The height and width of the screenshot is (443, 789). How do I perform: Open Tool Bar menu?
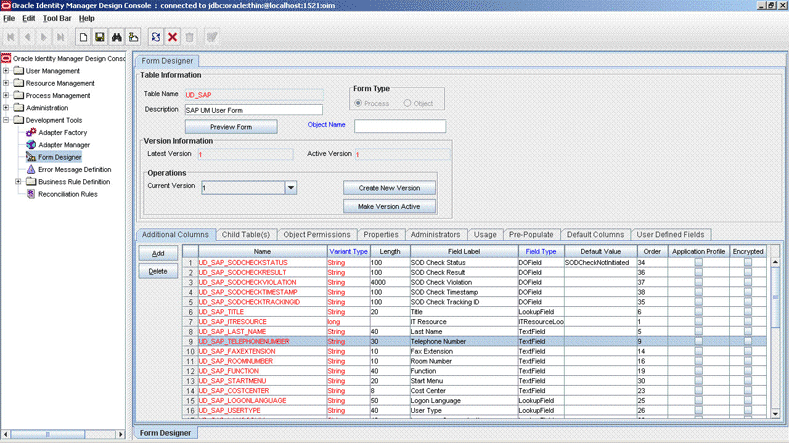57,18
